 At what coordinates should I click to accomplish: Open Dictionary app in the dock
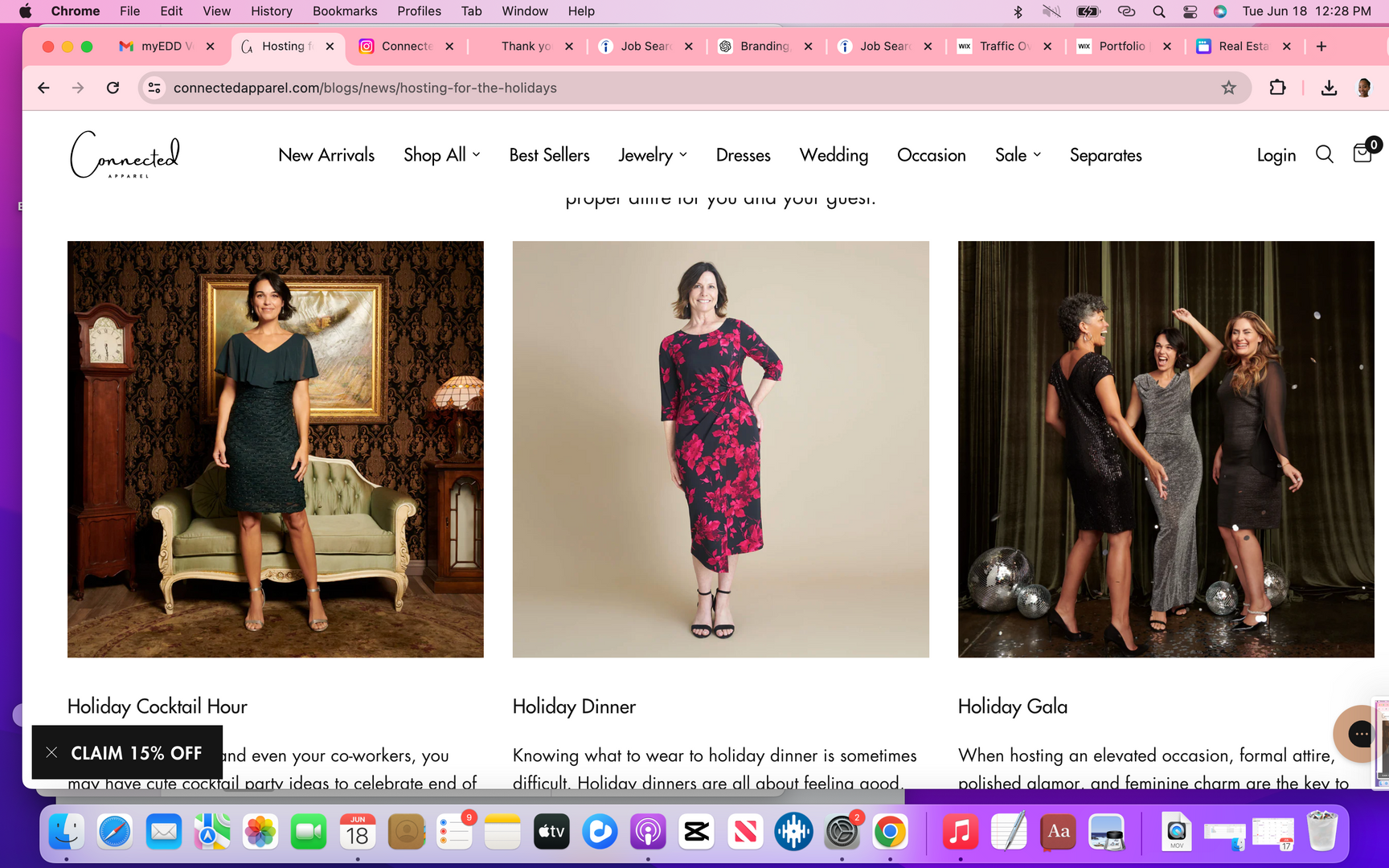pos(1058,832)
